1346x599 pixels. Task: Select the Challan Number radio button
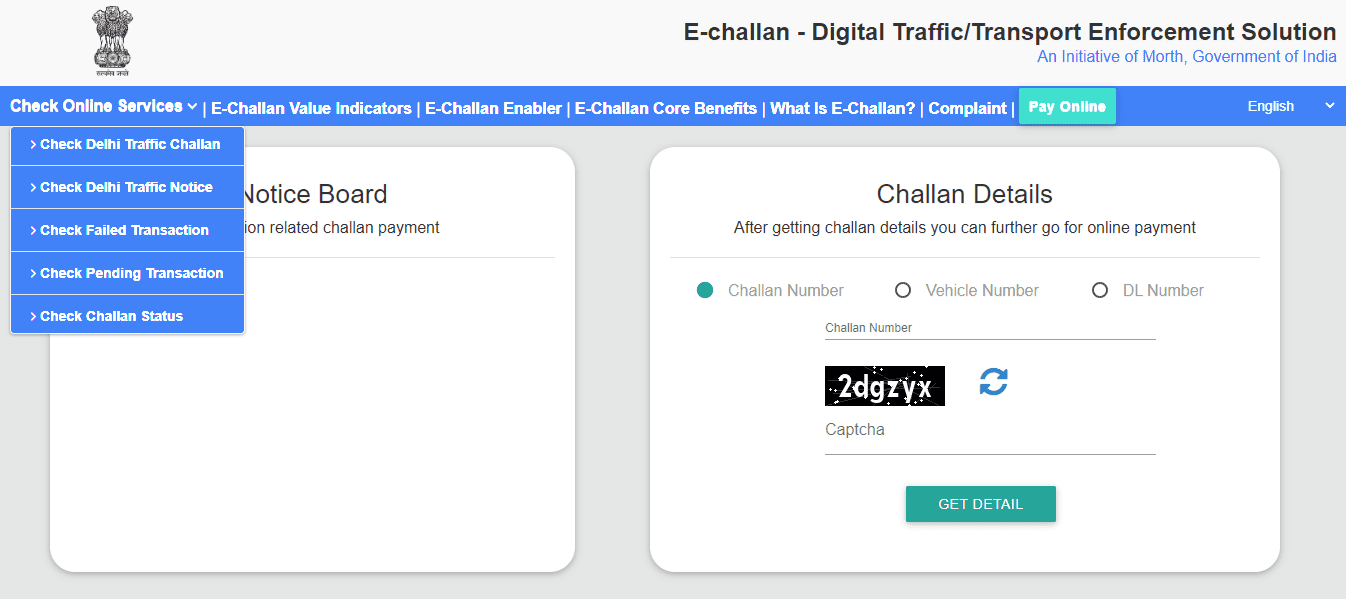(705, 290)
